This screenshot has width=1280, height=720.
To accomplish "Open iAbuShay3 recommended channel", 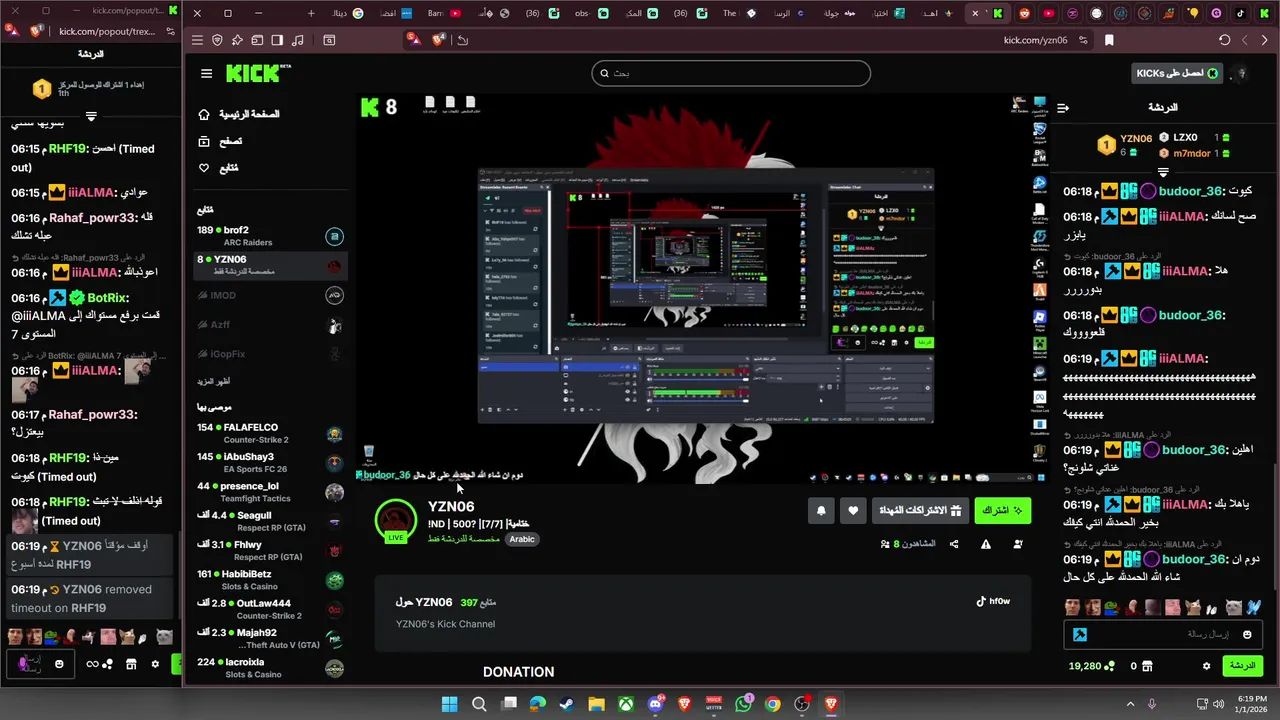I will (270, 462).
